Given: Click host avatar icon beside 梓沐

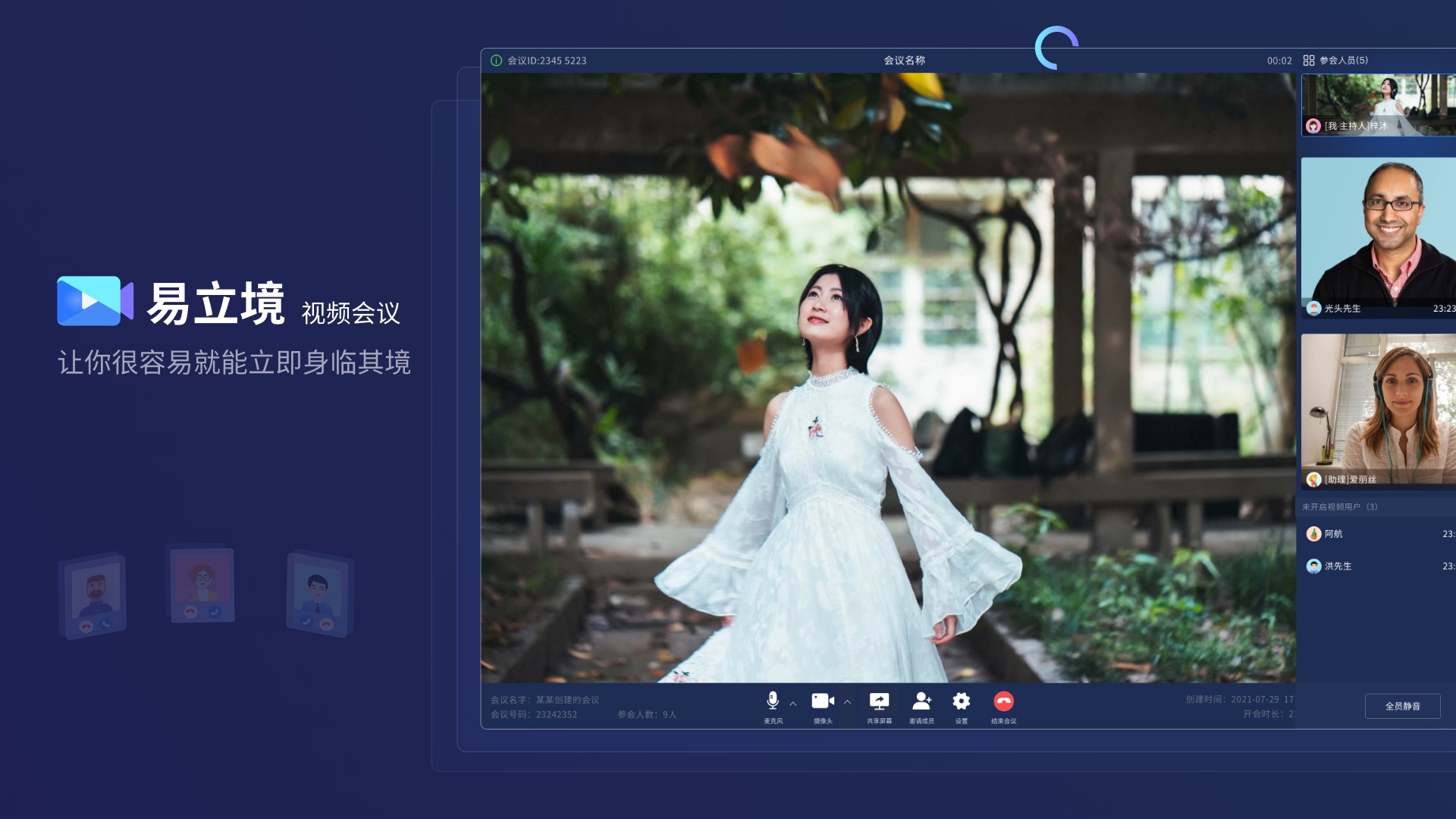Looking at the screenshot, I should coord(1313,126).
